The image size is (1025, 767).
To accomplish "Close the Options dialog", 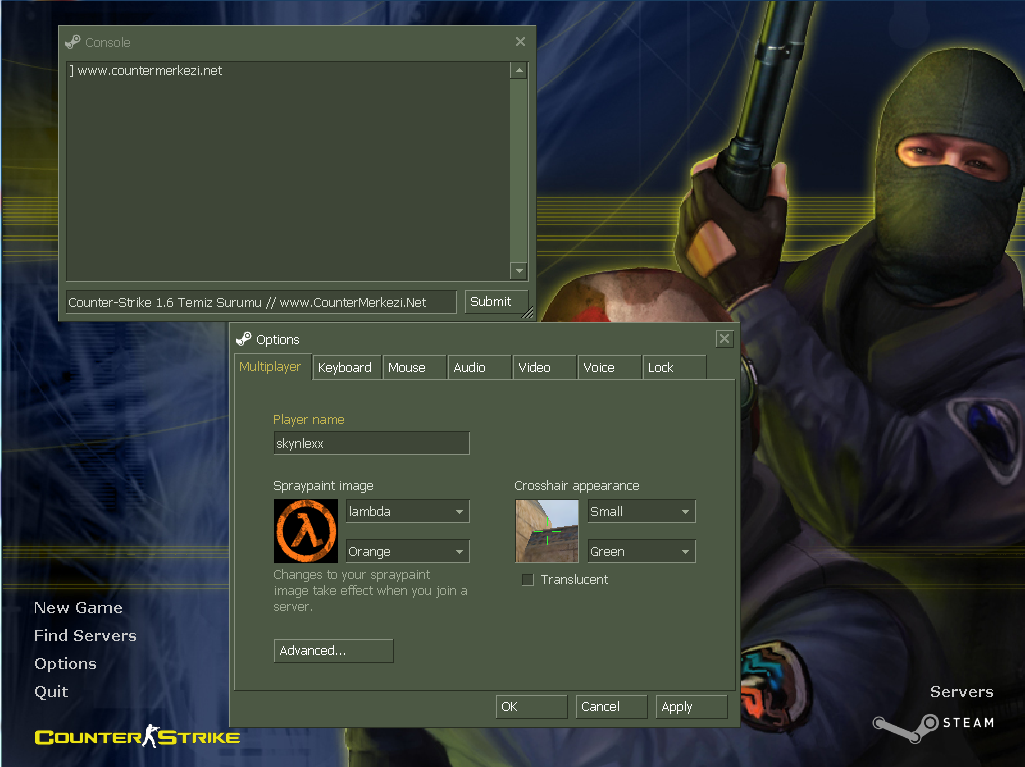I will click(x=724, y=339).
